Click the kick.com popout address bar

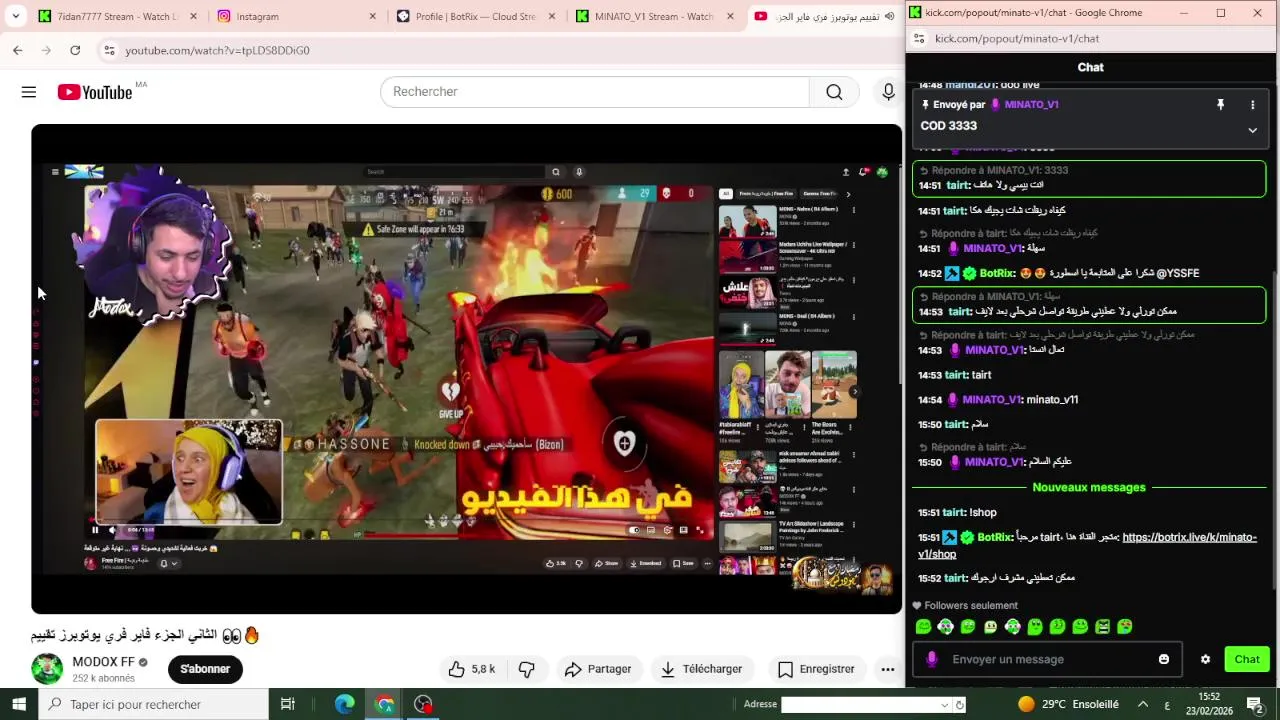point(1017,38)
